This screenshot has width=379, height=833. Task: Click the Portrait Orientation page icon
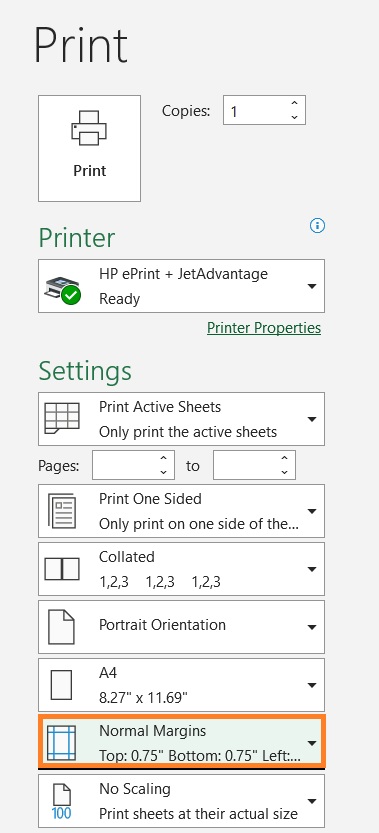point(62,627)
